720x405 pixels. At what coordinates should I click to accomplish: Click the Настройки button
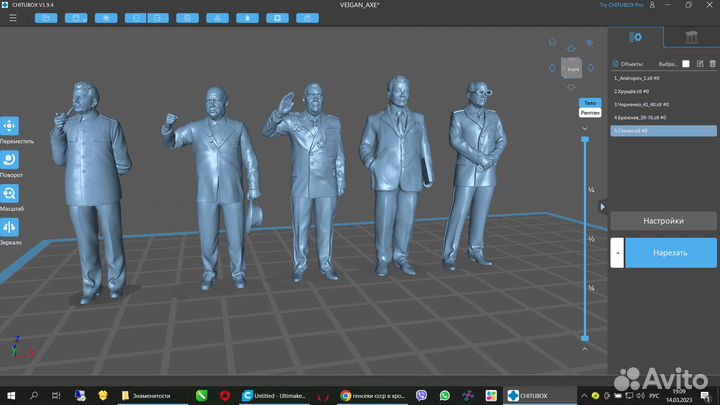click(x=663, y=221)
